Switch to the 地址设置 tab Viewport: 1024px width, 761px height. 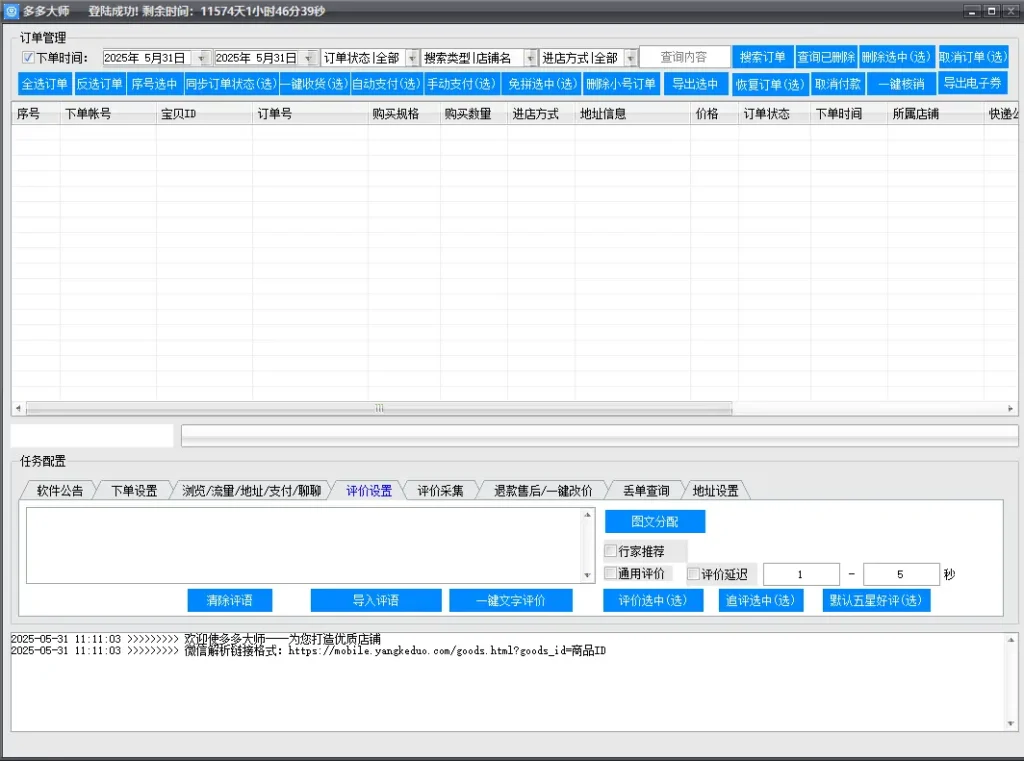click(x=716, y=491)
